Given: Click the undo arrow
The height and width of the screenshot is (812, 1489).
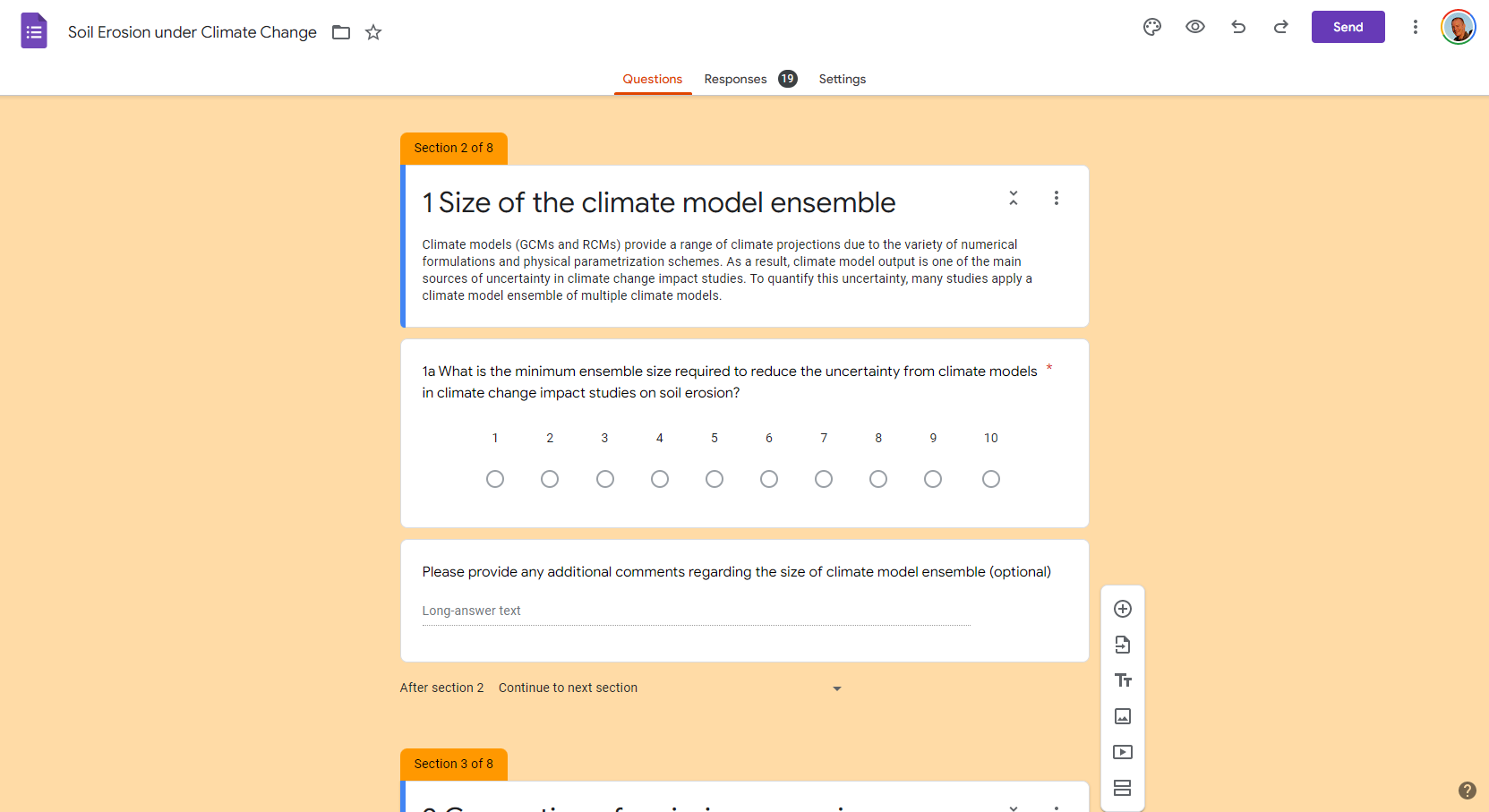Looking at the screenshot, I should [x=1238, y=27].
